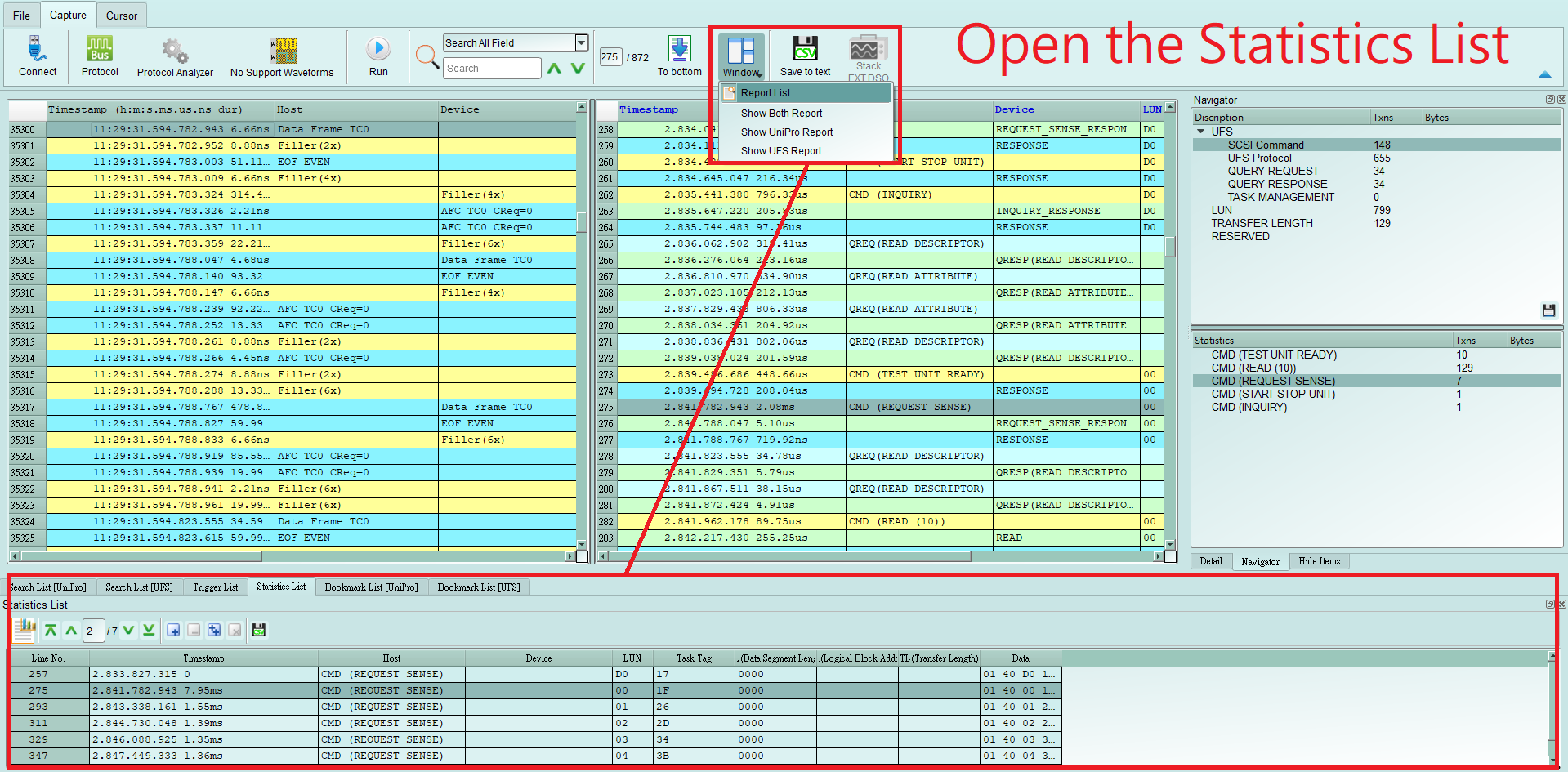This screenshot has height=772, width=1568.
Task: Click Statistics List chart report icon
Action: 24,630
